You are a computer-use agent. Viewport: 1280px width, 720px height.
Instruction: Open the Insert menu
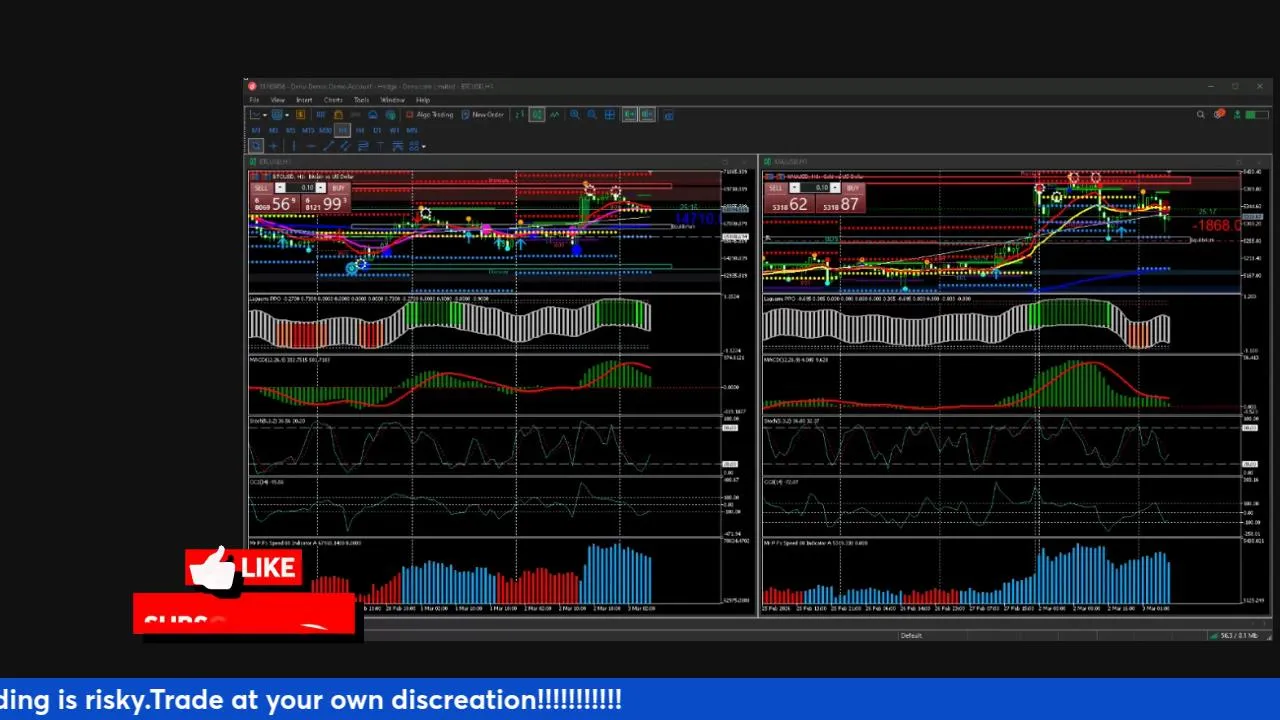[304, 100]
